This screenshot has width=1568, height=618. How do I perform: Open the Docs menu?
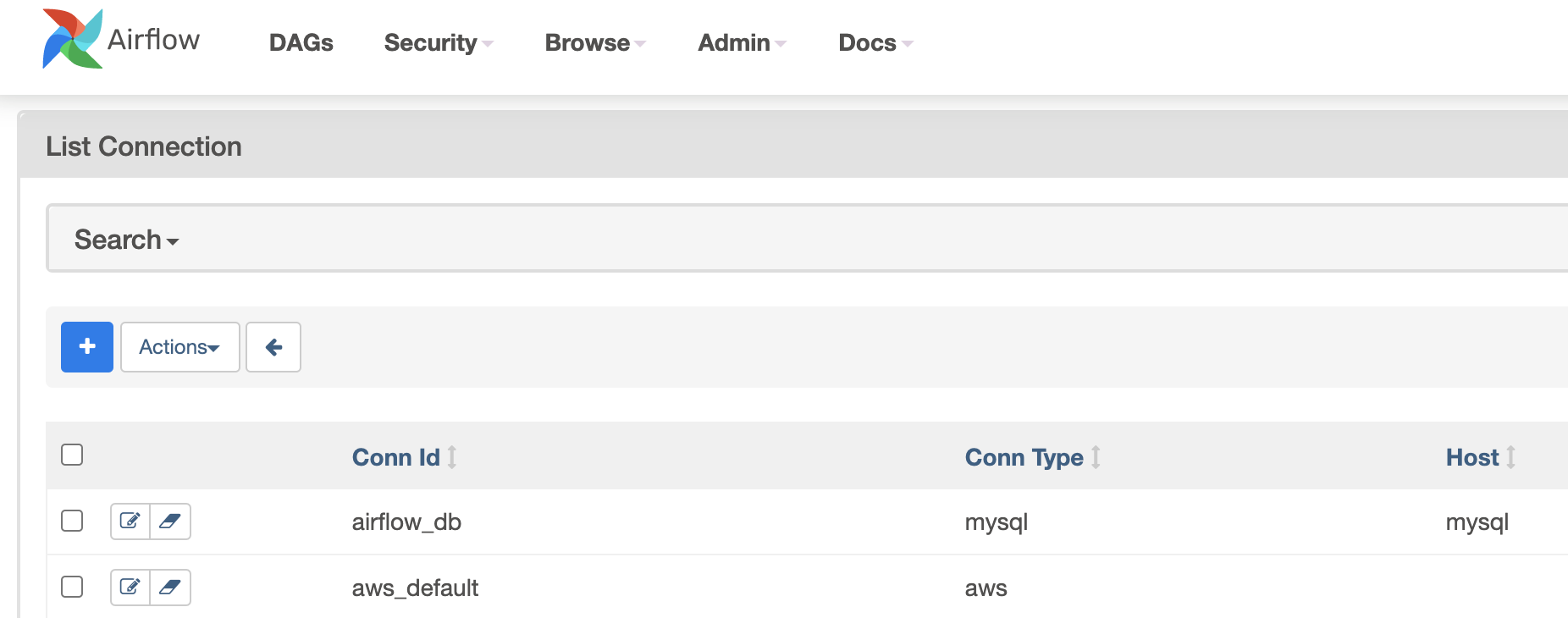[x=875, y=43]
